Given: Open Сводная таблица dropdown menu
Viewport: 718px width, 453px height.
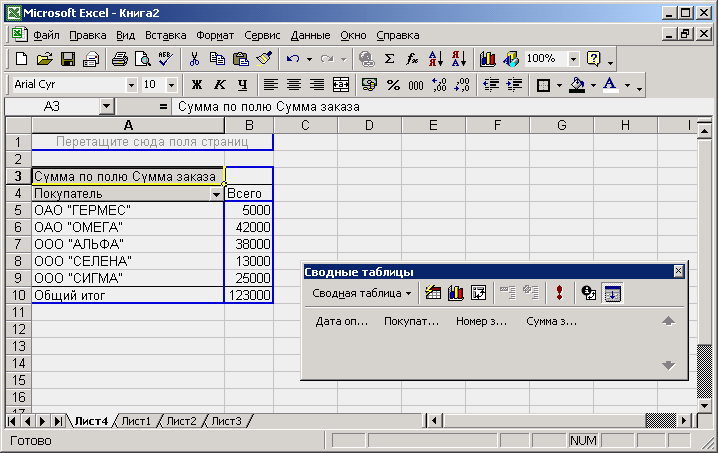Looking at the screenshot, I should click(x=361, y=293).
